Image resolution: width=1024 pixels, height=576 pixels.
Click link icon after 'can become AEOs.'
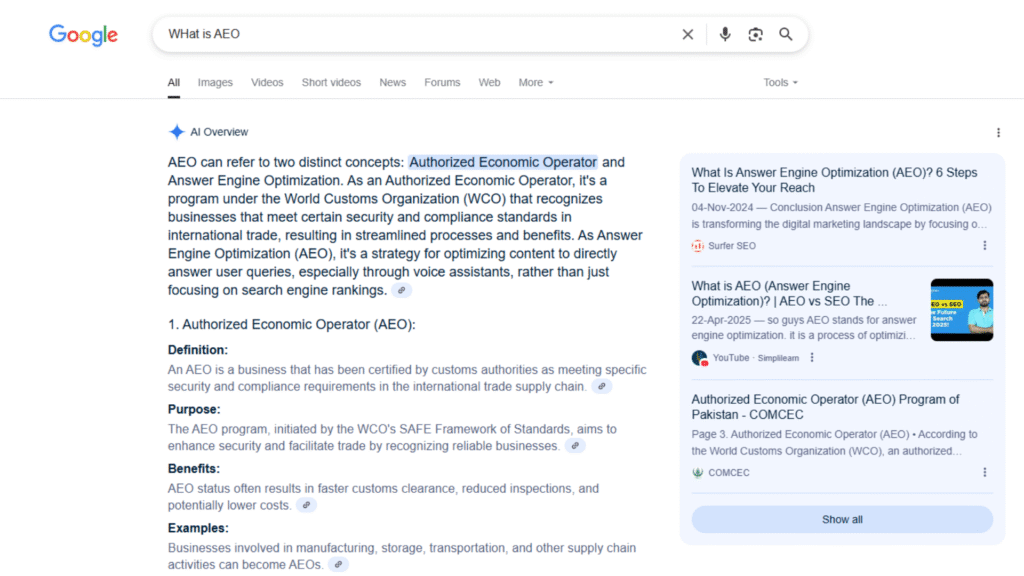coord(338,565)
